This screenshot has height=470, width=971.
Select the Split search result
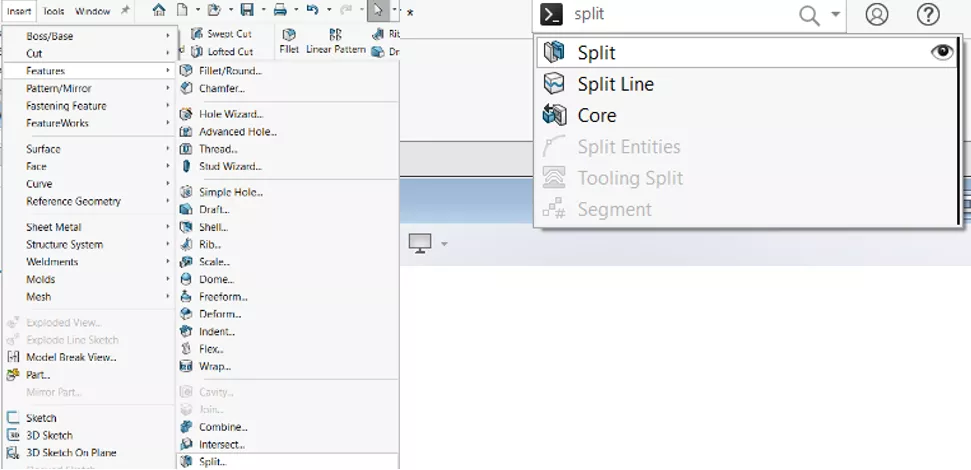pos(746,53)
